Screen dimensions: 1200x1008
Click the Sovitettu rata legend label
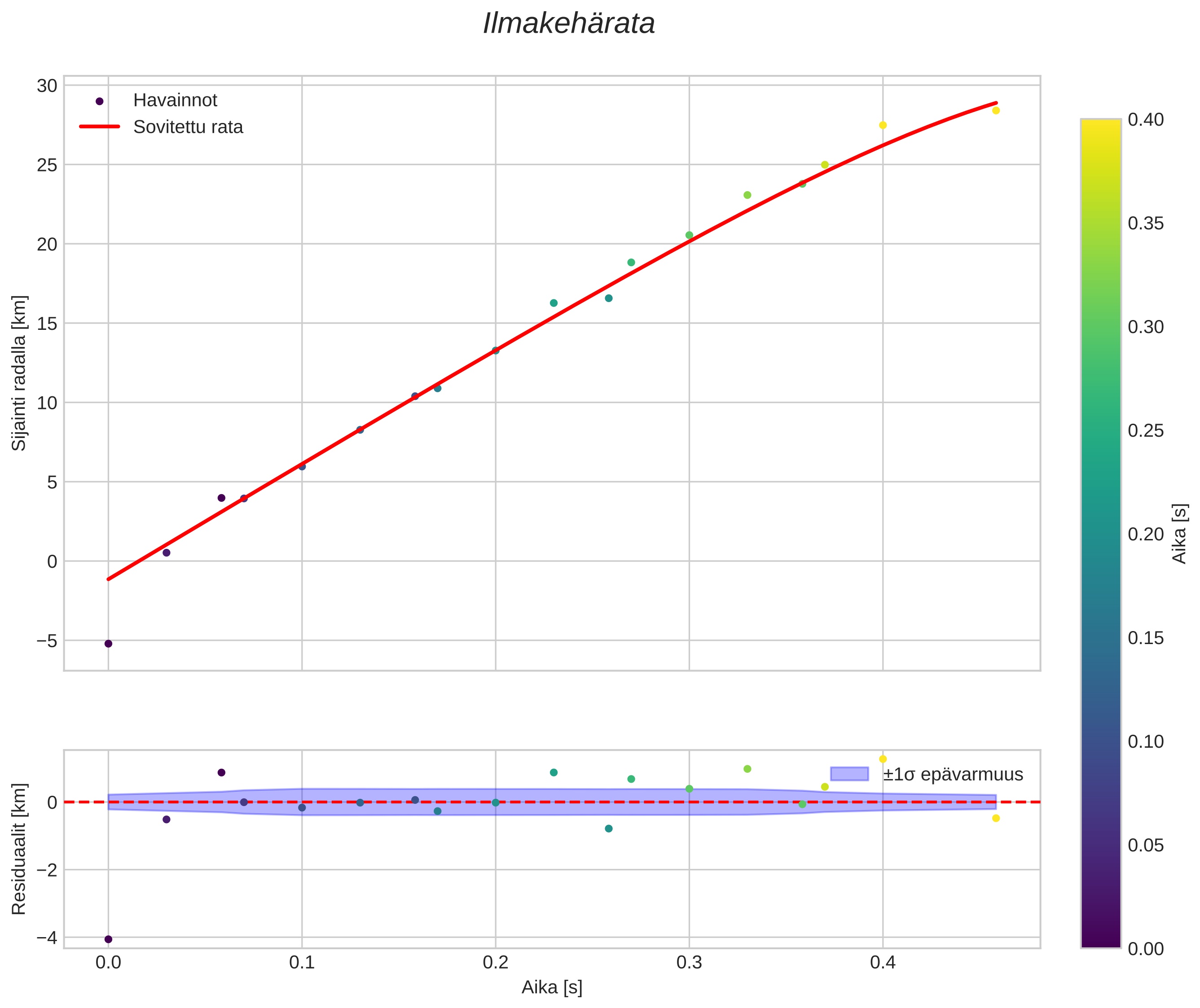188,127
